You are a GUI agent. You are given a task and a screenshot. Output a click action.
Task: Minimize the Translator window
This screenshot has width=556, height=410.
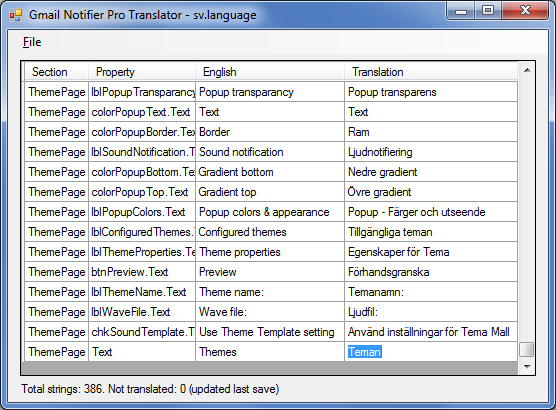(461, 11)
